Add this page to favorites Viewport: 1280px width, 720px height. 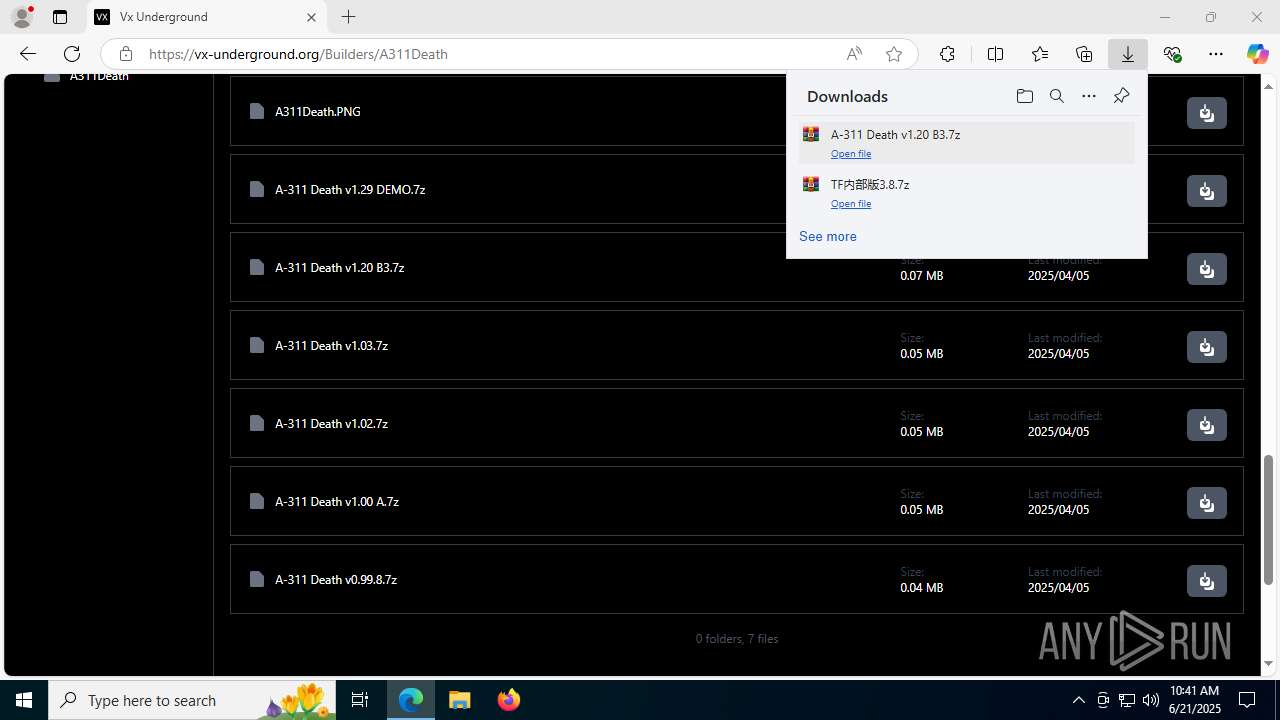[894, 54]
